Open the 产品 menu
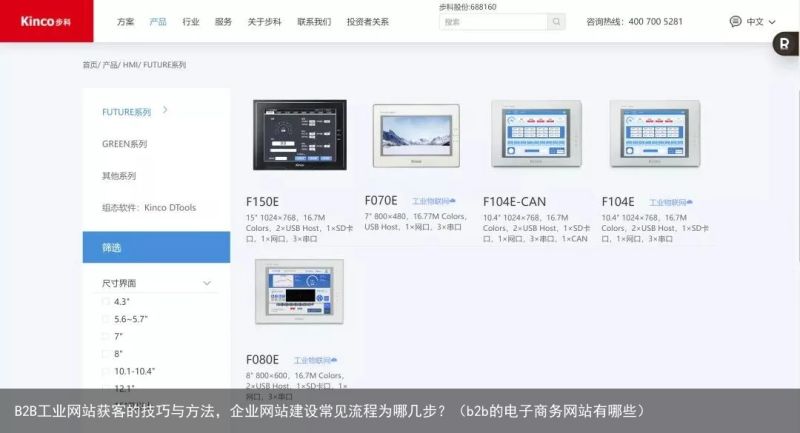This screenshot has height=433, width=800. (x=158, y=22)
